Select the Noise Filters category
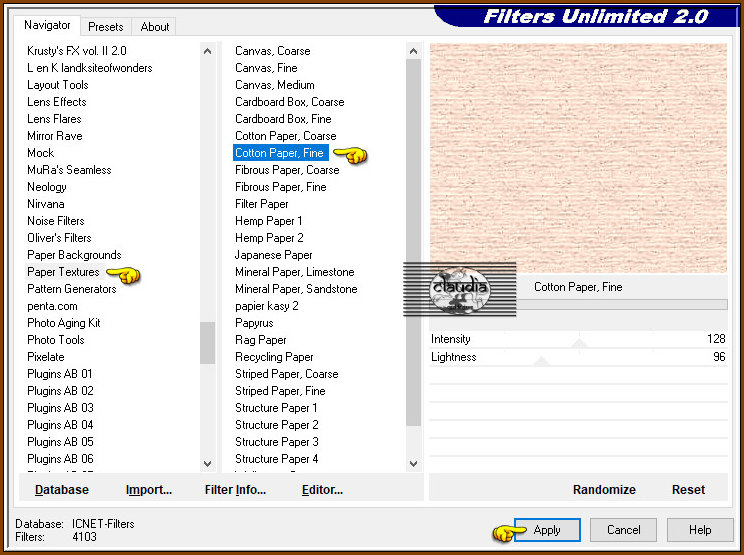Screen dimensions: 744x555 56,221
